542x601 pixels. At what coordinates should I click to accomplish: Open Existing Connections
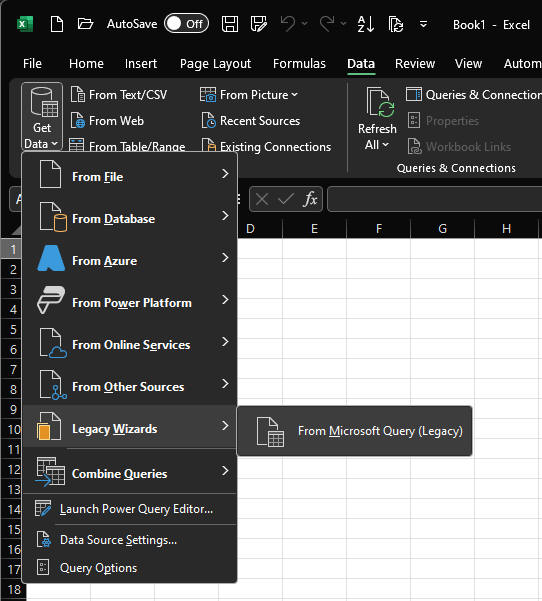[x=266, y=146]
